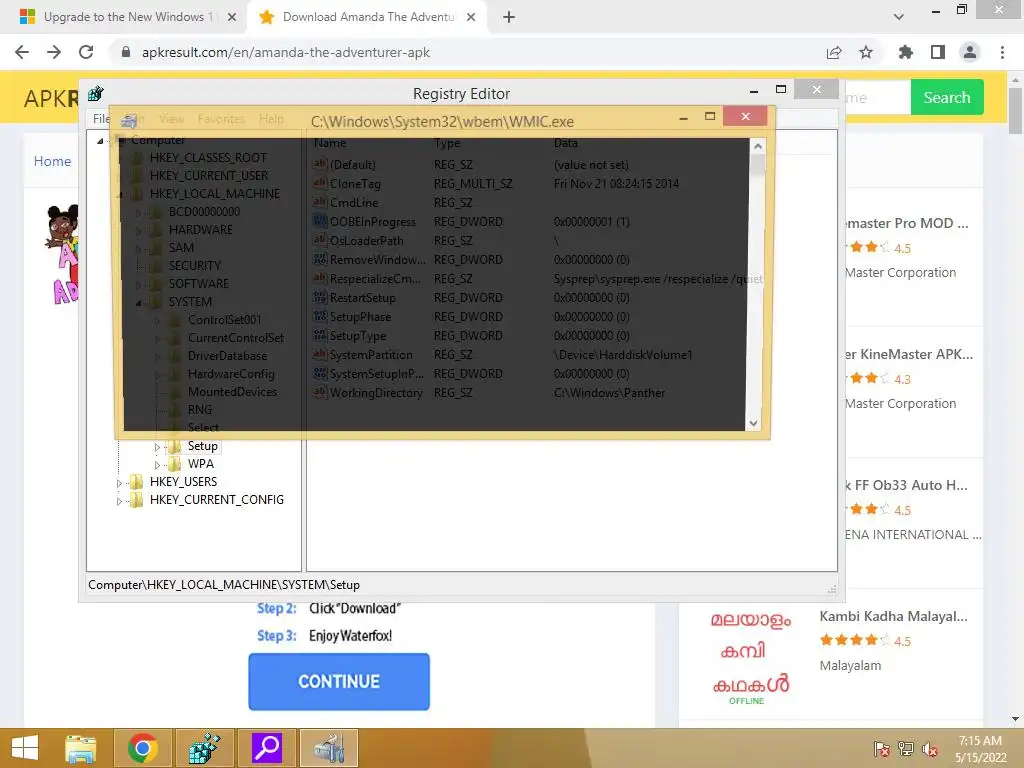Open Chrome extensions puzzle icon
The width and height of the screenshot is (1024, 768).
pyautogui.click(x=906, y=52)
